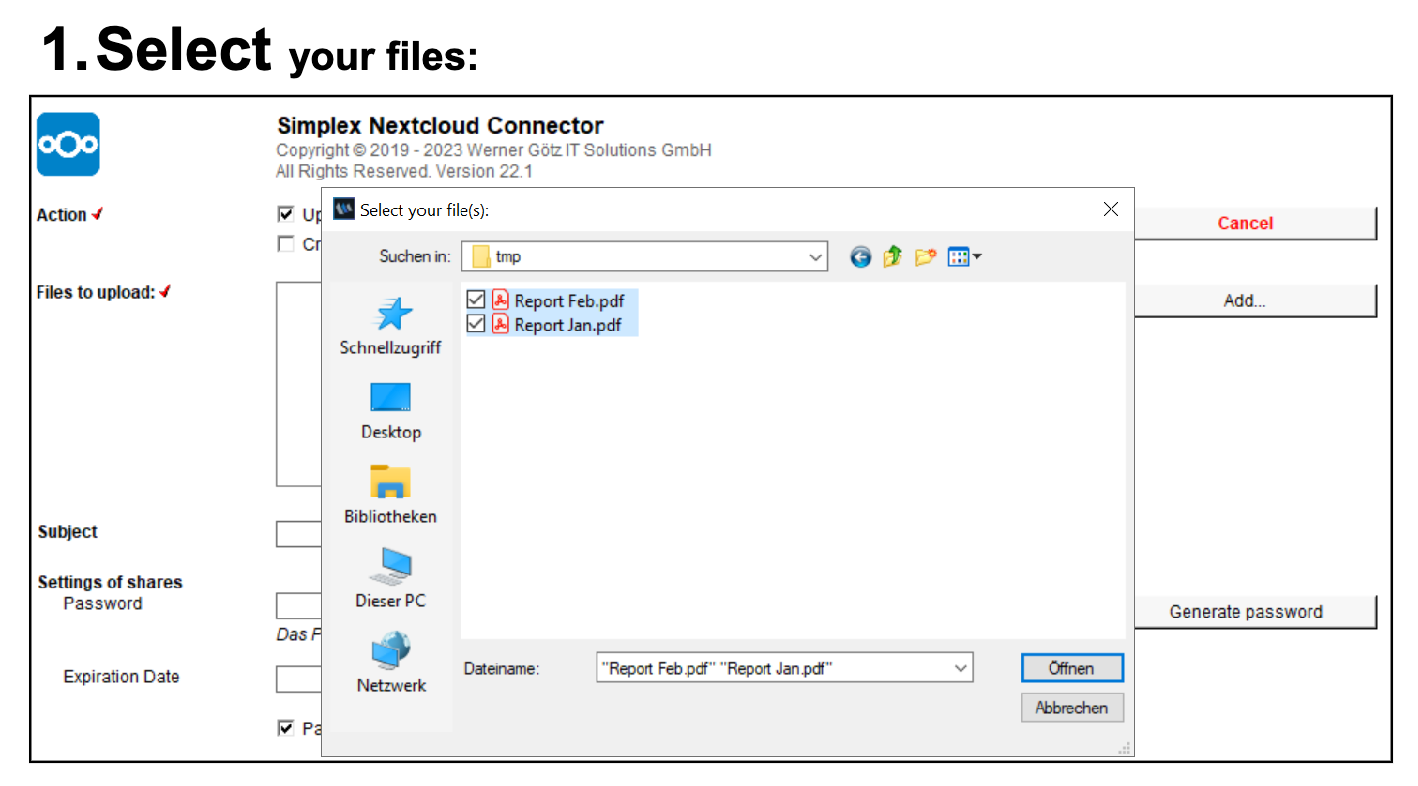This screenshot has width=1418, height=786.
Task: Click the tmp folder icon in Suchen in
Action: [481, 257]
